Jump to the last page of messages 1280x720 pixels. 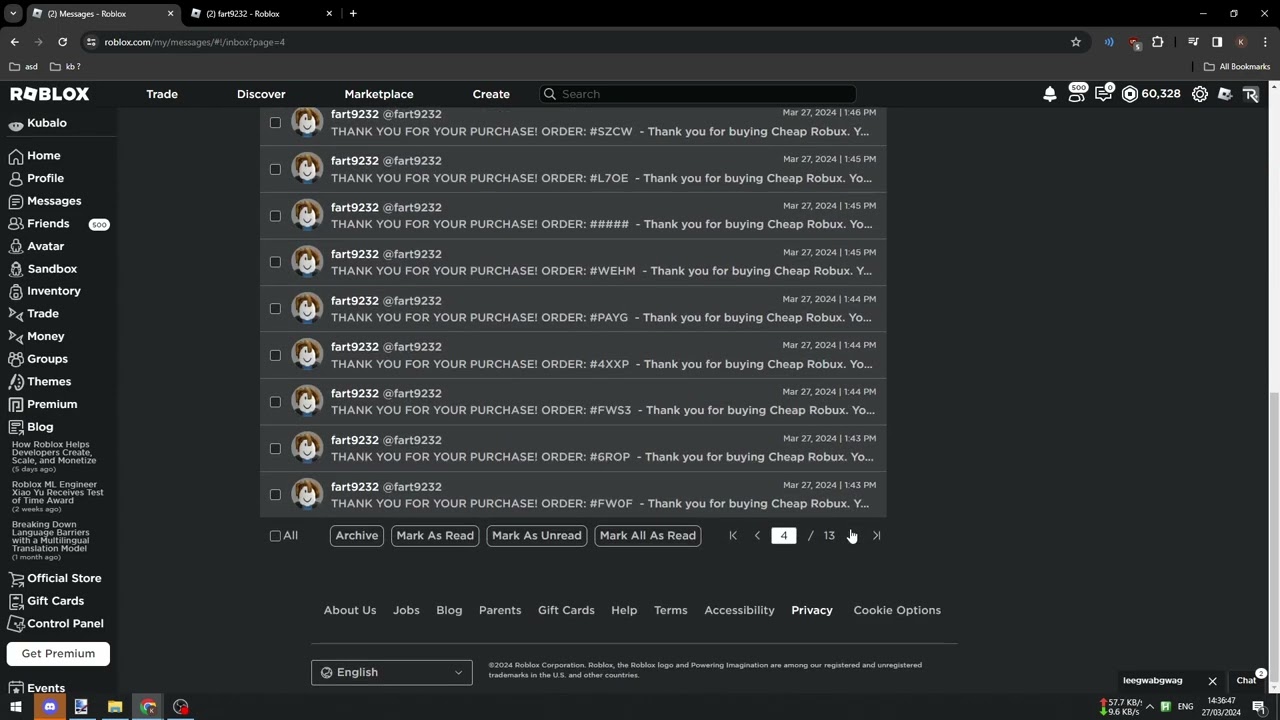click(876, 536)
